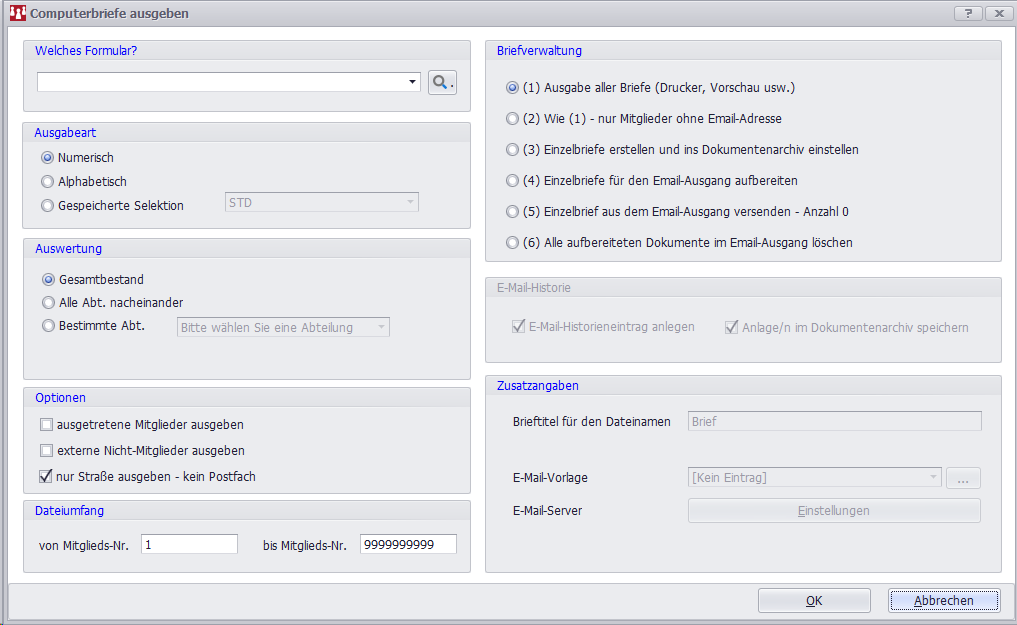Choose option (3) Einzelbriefe ins Dokumentenarchiv
This screenshot has height=625, width=1017.
point(513,150)
